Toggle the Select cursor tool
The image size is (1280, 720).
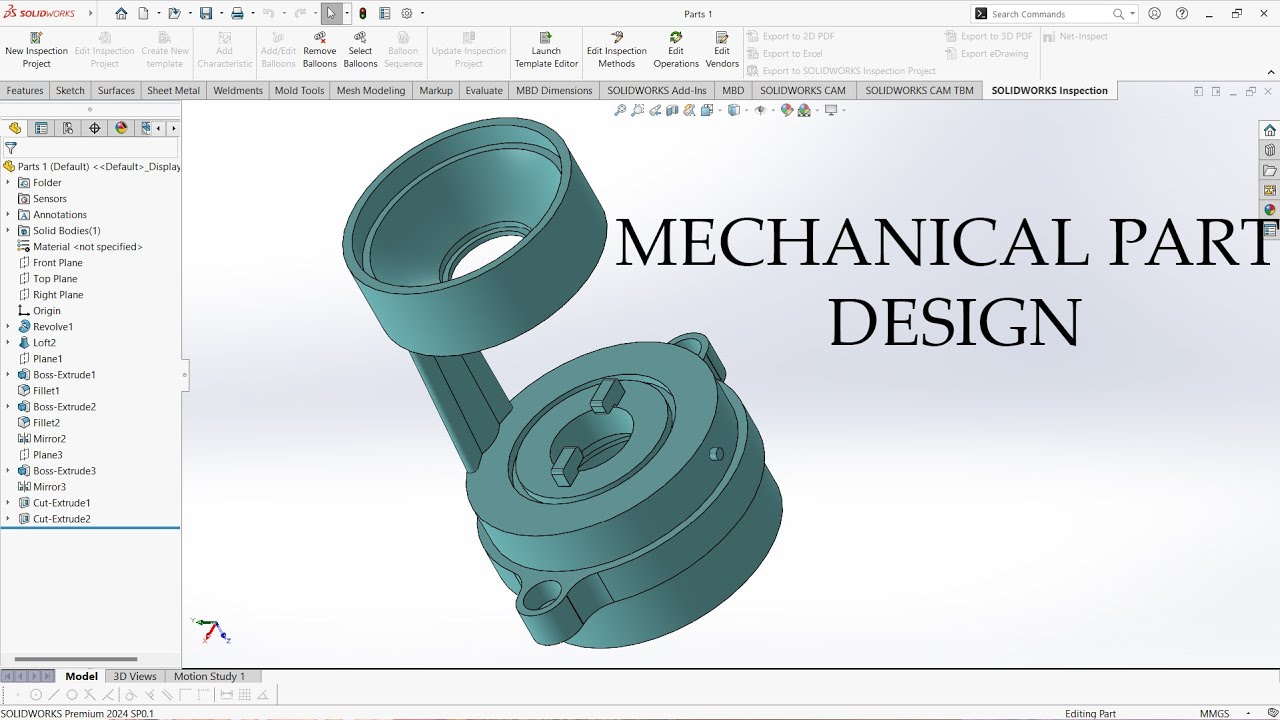click(x=331, y=14)
